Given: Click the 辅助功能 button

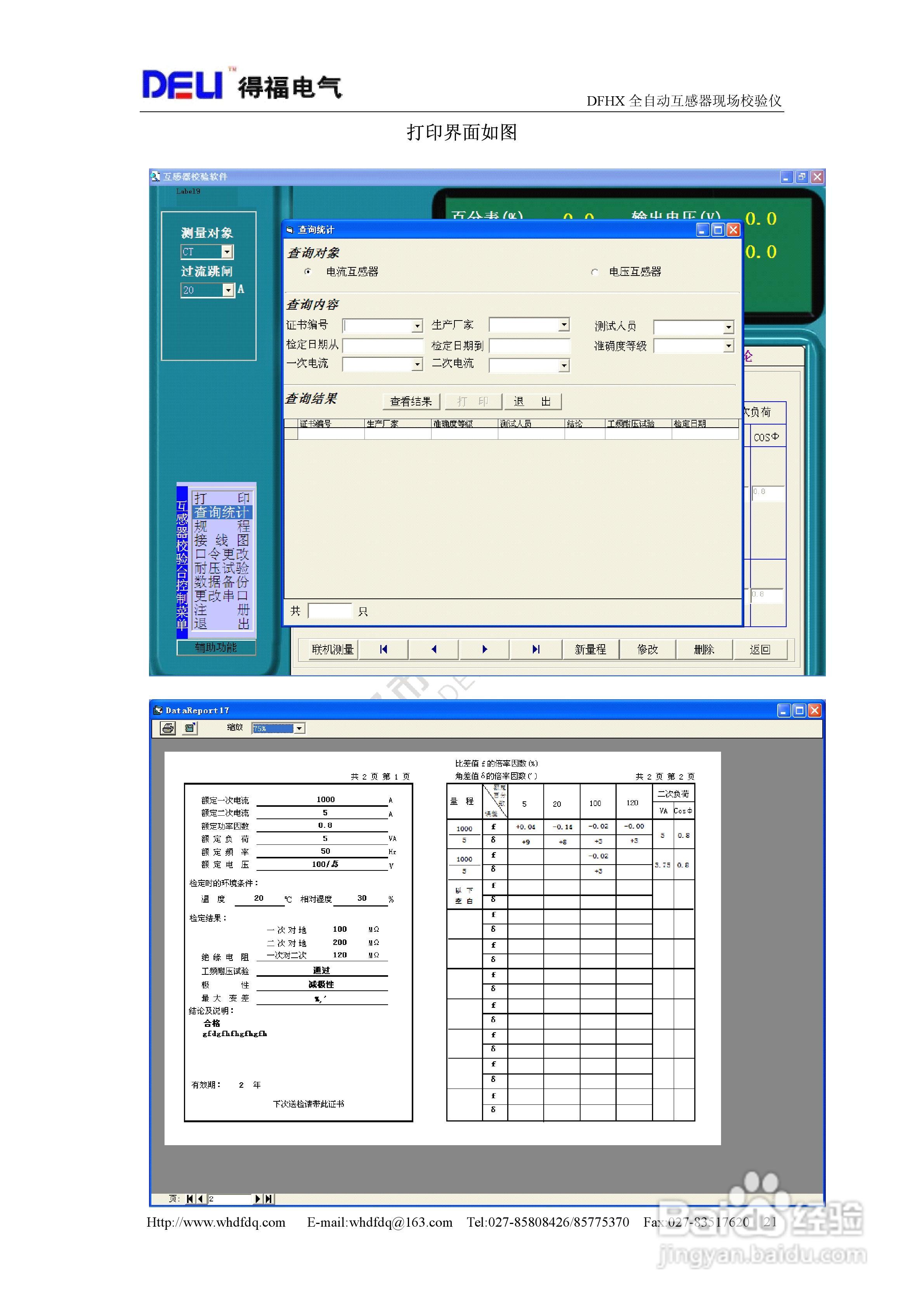Looking at the screenshot, I should 216,647.
